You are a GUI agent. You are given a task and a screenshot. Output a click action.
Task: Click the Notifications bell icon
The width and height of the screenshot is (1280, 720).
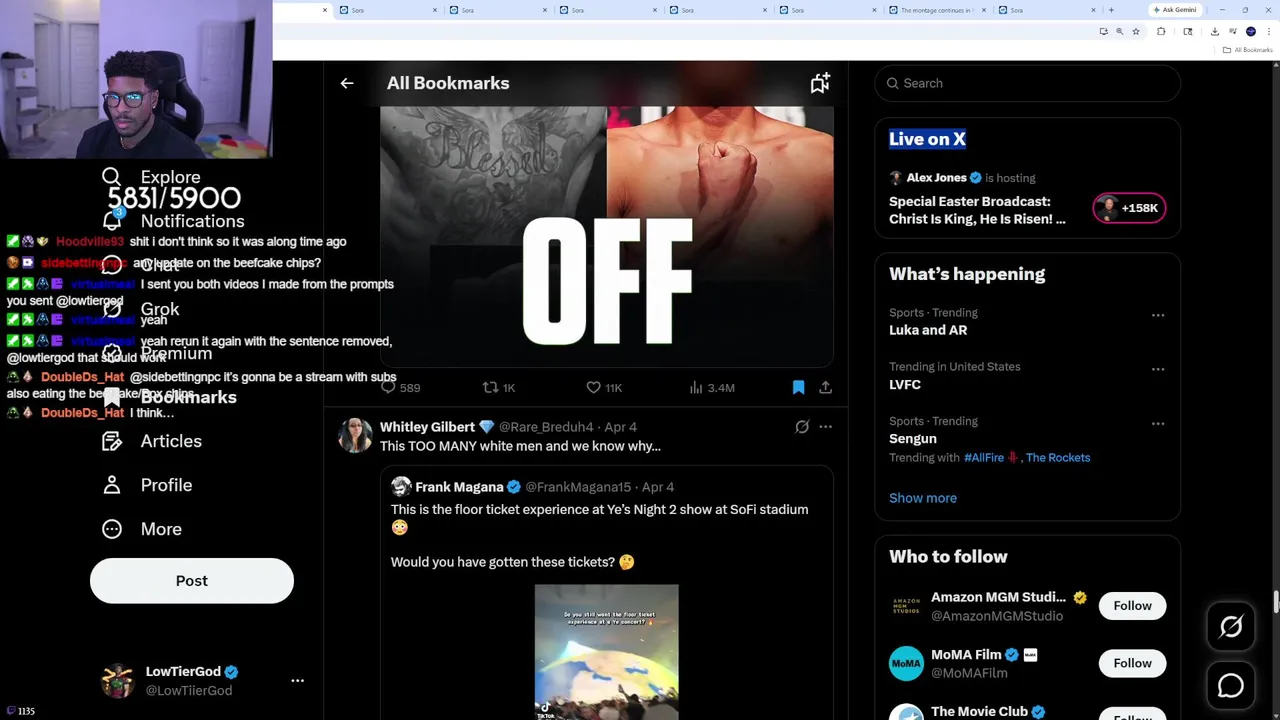(x=112, y=221)
